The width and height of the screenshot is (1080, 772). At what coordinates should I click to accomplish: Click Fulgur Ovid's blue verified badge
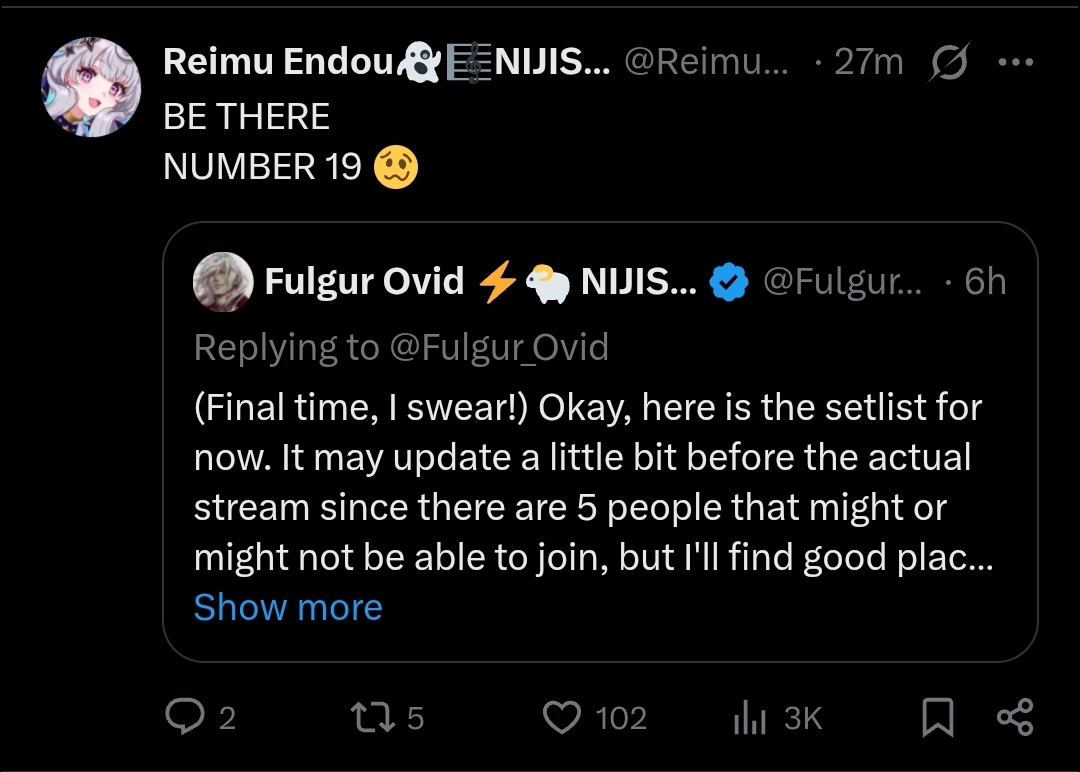click(729, 284)
